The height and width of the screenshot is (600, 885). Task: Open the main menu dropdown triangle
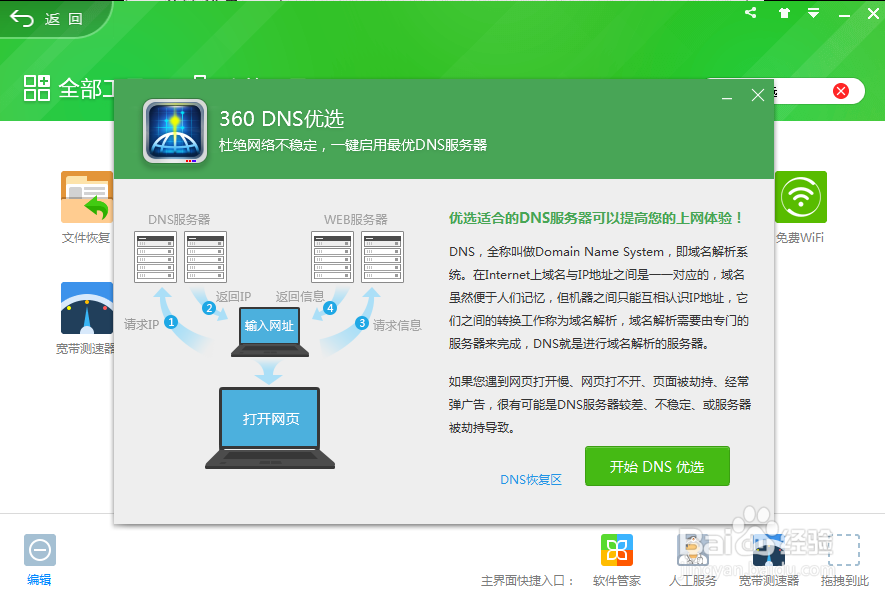(x=813, y=13)
